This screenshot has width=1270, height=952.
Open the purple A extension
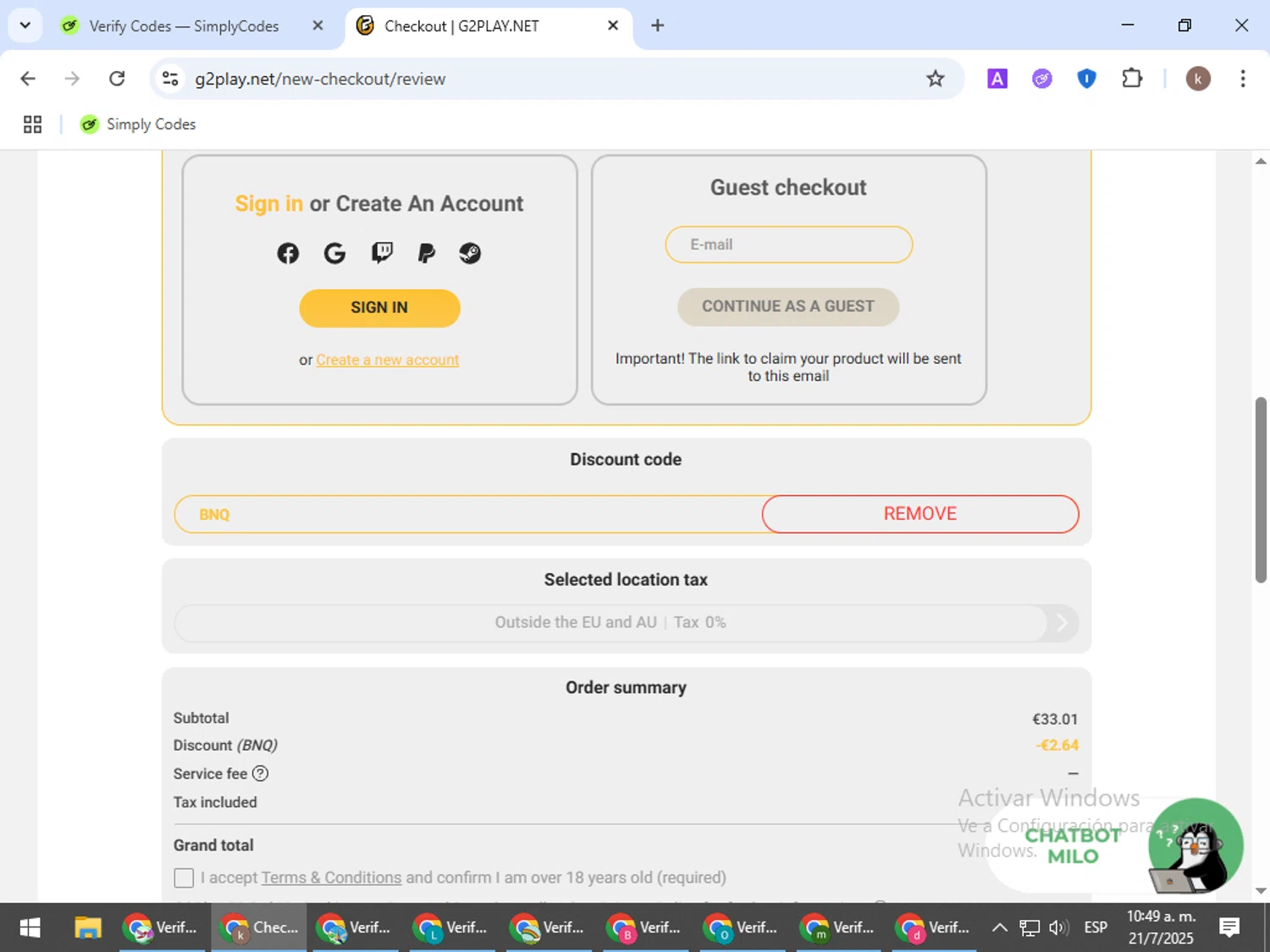tap(997, 79)
